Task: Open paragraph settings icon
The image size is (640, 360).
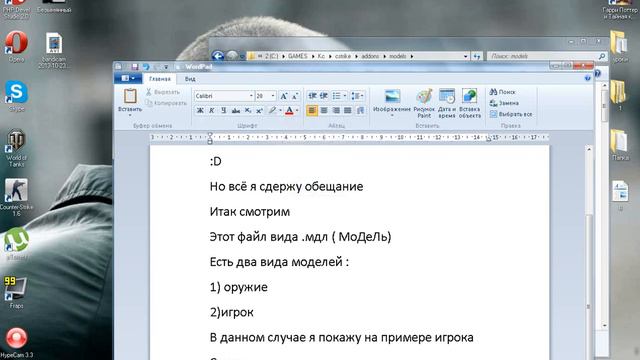Action: [x=360, y=110]
